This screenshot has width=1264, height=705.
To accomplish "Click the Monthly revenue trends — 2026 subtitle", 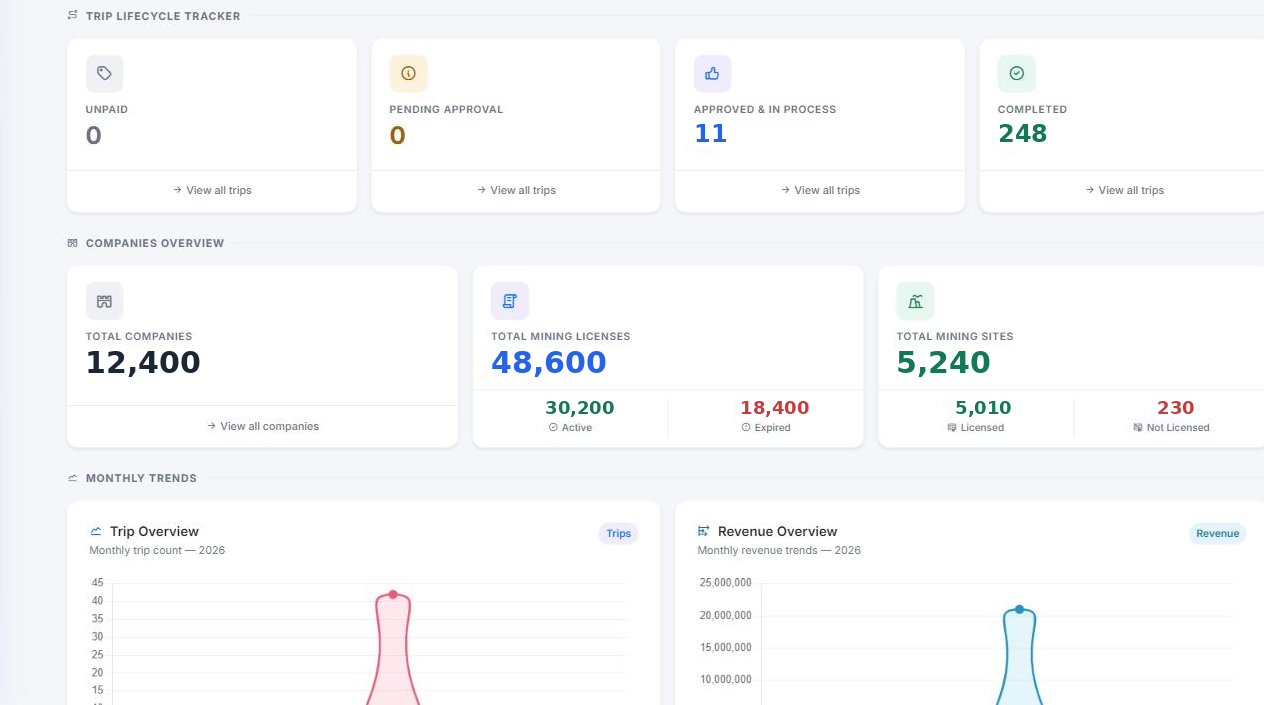I will click(x=779, y=550).
